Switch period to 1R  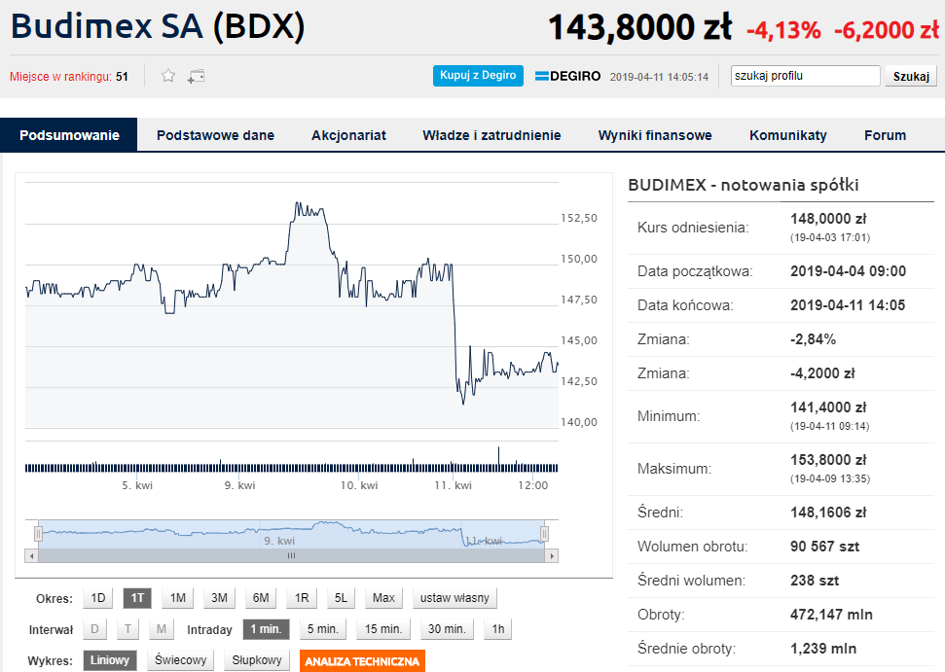(302, 598)
